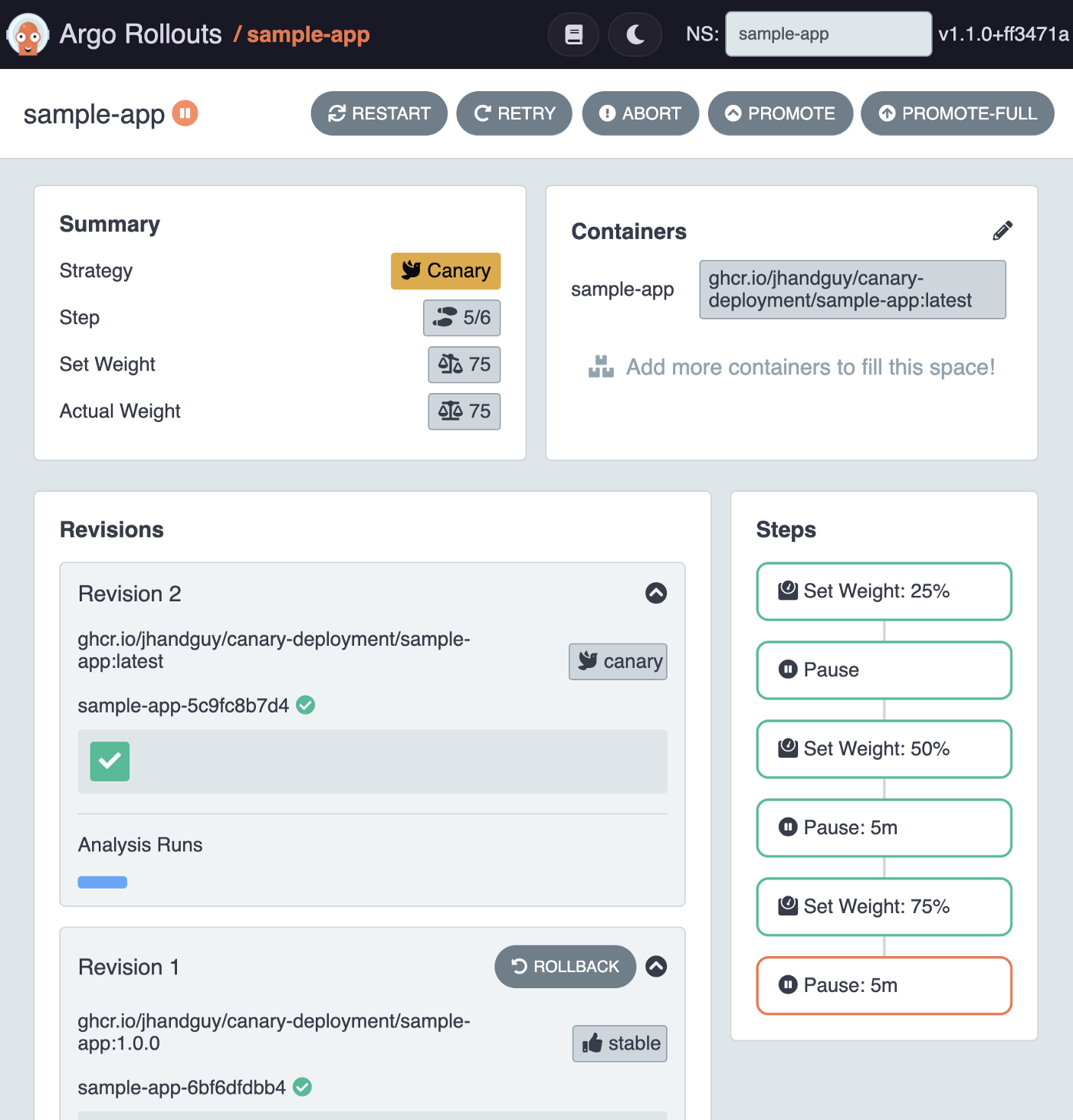
Task: Click the Set Weight label in Summary
Action: pyautogui.click(x=107, y=365)
